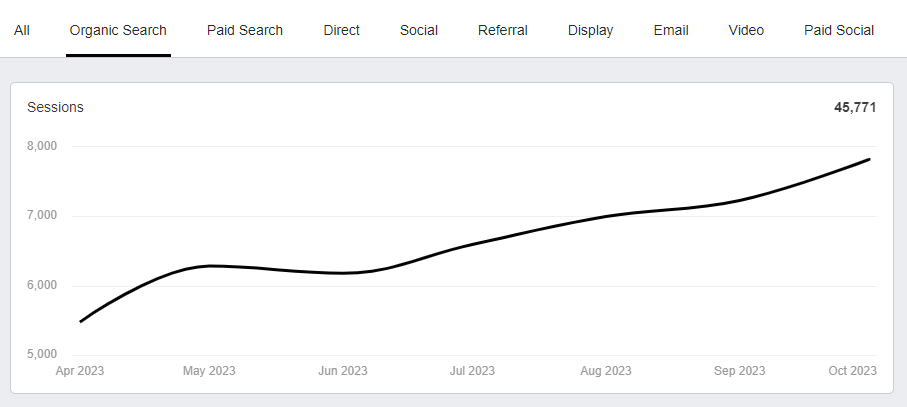This screenshot has width=907, height=407.
Task: Click the 45,771 total sessions value
Action: click(x=855, y=108)
